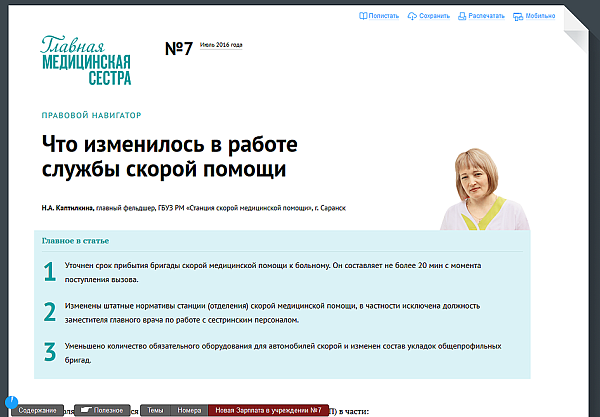Click the blue circle icon above Содержание
This screenshot has width=600, height=417.
point(11,402)
